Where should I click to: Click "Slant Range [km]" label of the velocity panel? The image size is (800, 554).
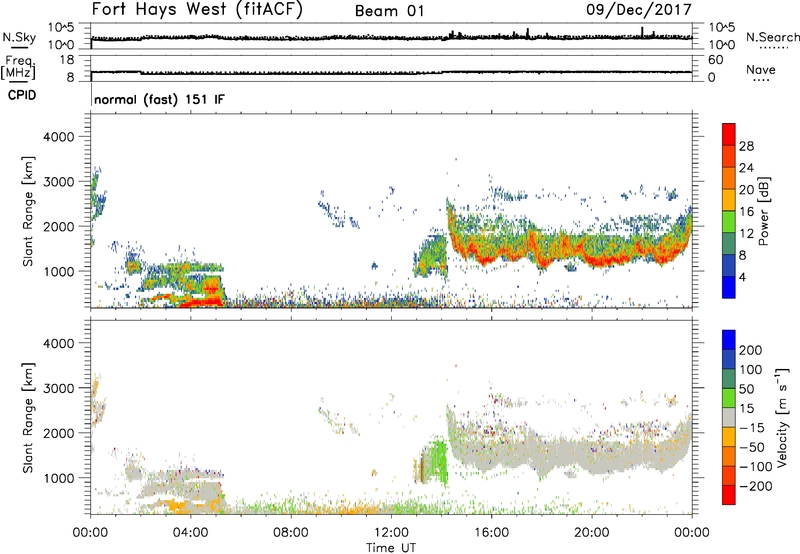point(28,418)
